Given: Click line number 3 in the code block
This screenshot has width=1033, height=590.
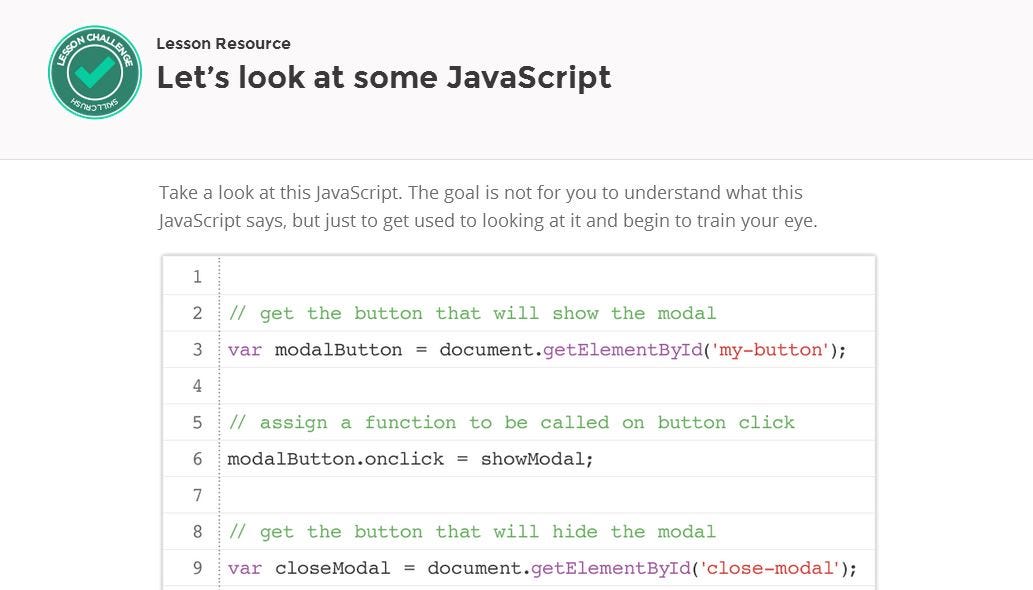Looking at the screenshot, I should click(196, 349).
